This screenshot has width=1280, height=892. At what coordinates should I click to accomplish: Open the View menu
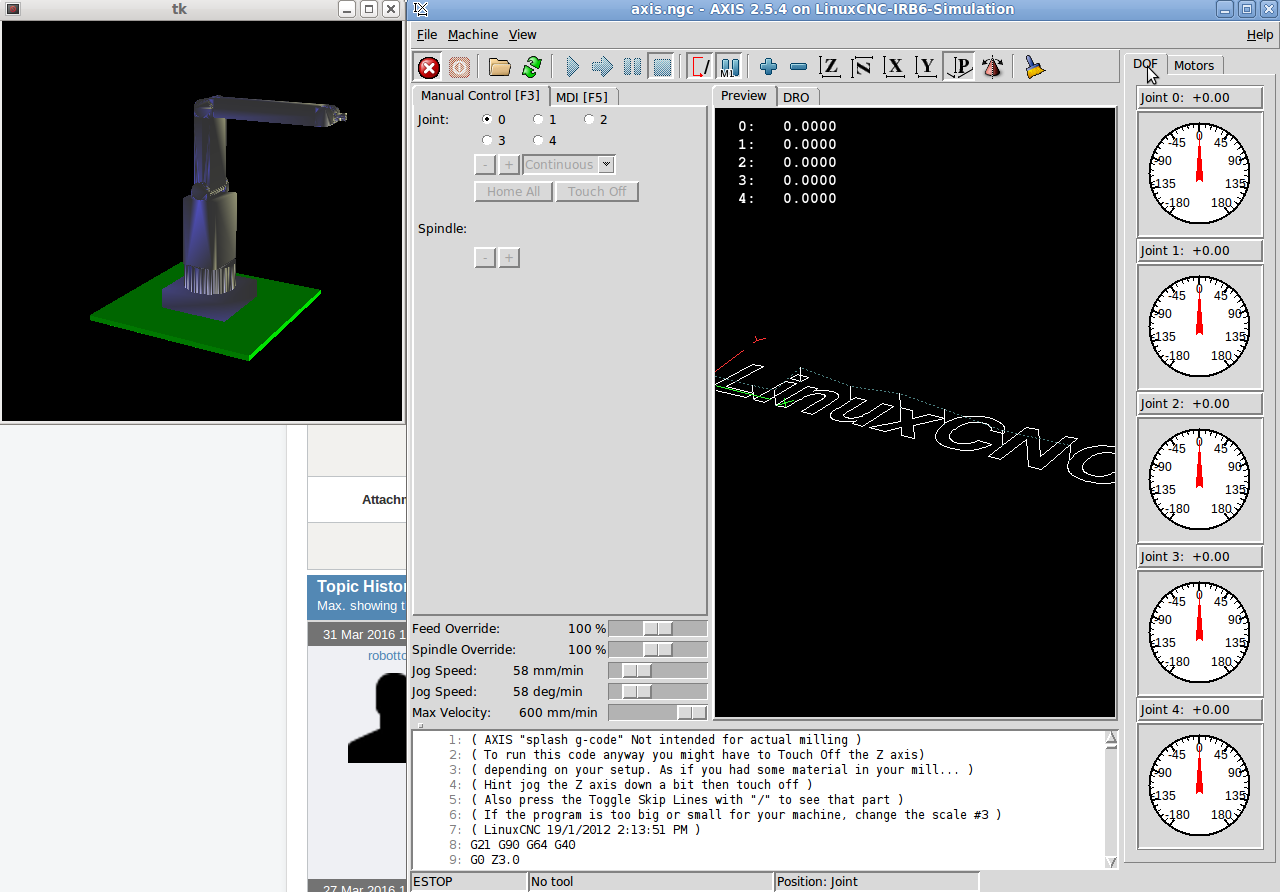coord(523,34)
